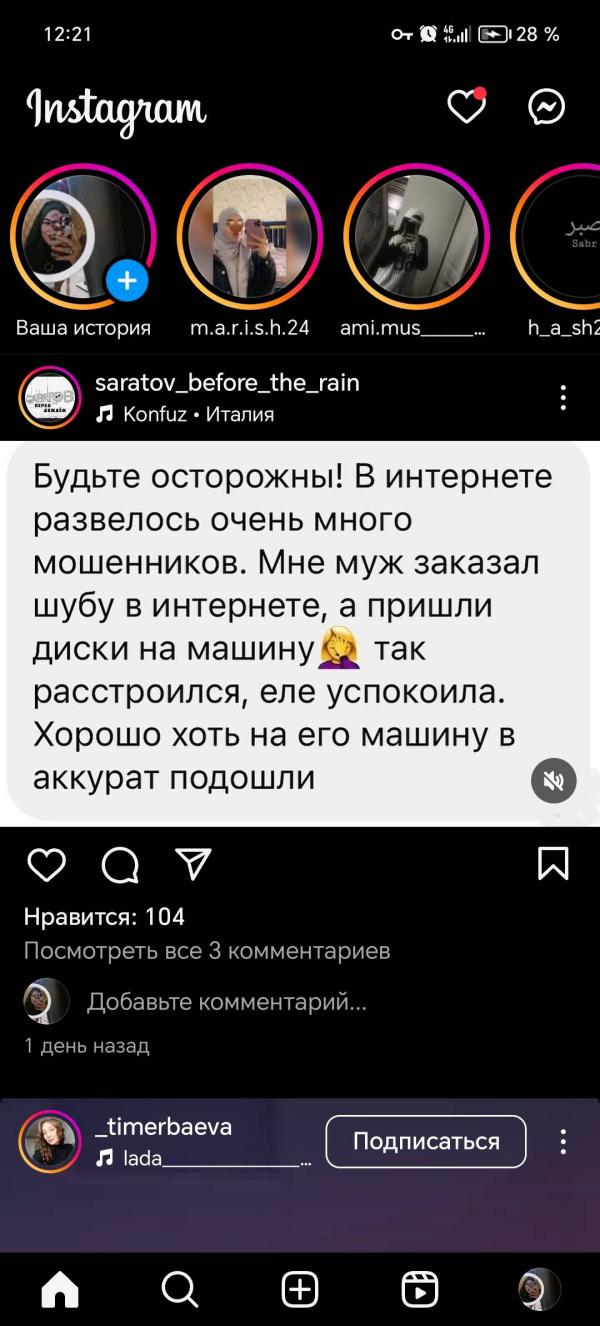The image size is (600, 1326).
Task: Open Reels tab in bottom navigation
Action: (x=420, y=1289)
